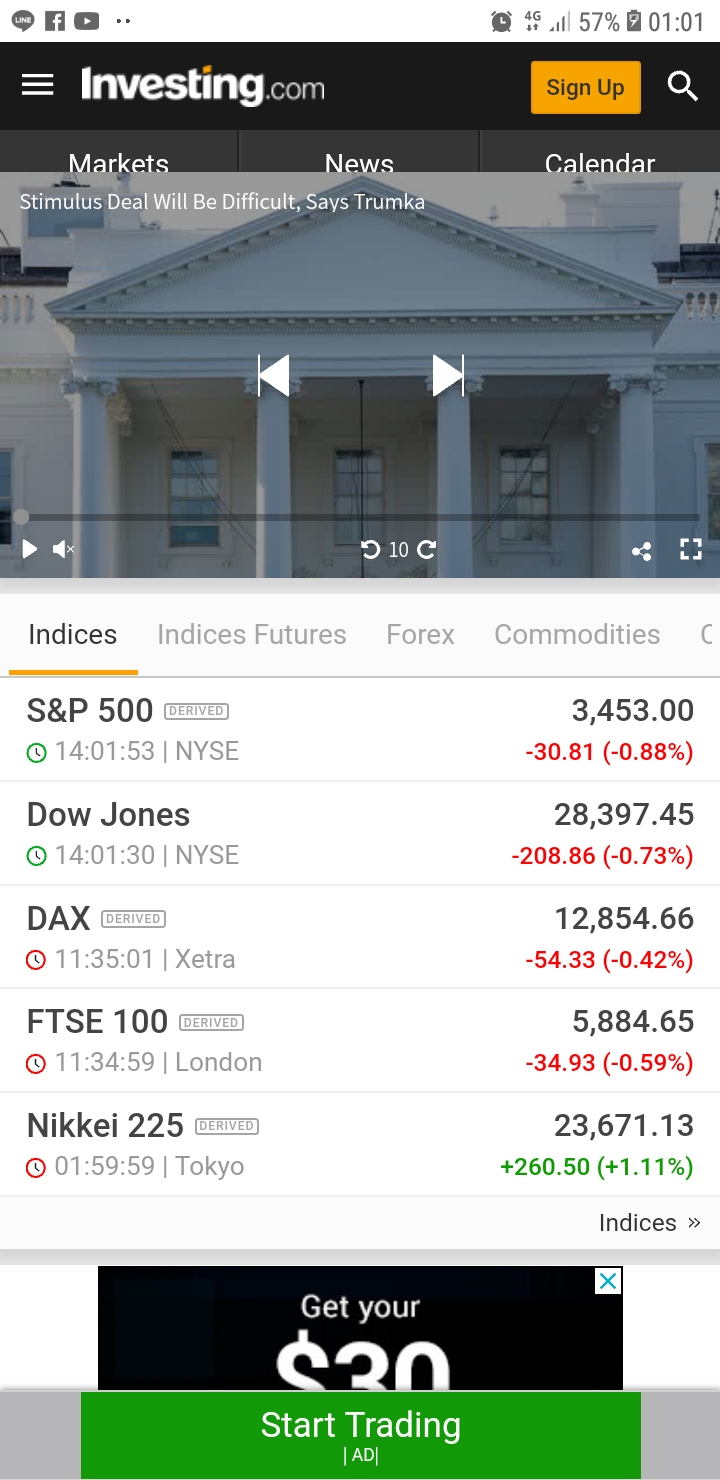This screenshot has width=720, height=1480.
Task: Enter fullscreen video mode
Action: [x=691, y=549]
